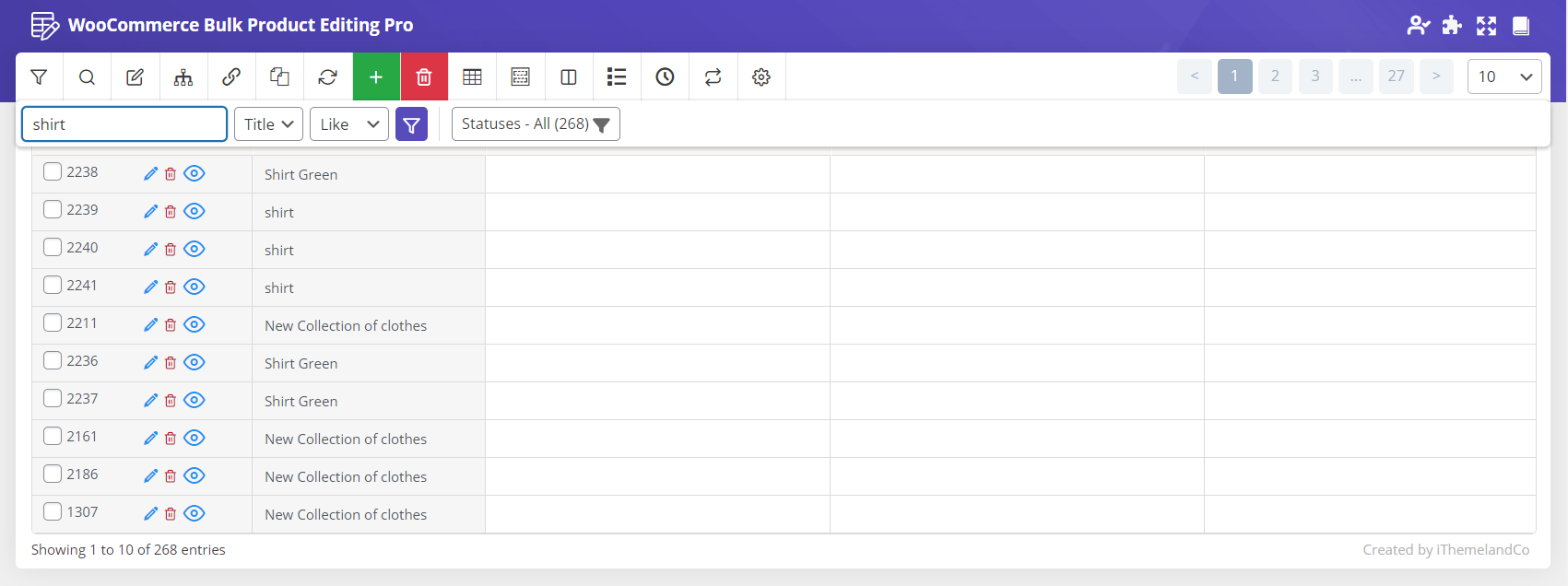
Task: Click the magnifier search icon in toolbar
Action: (87, 77)
